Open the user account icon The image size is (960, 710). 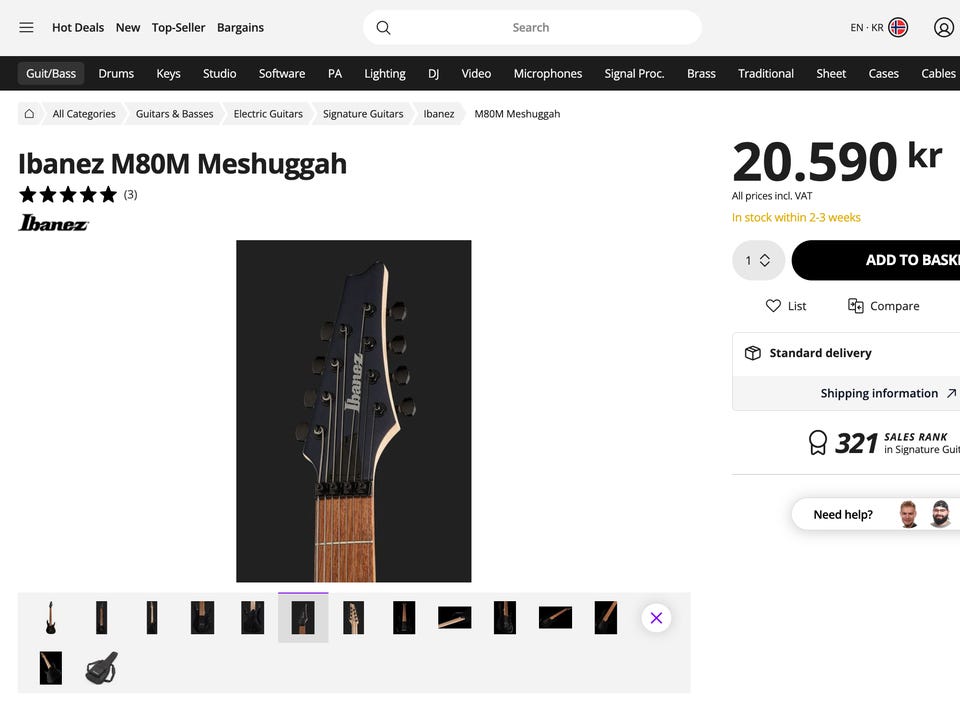coord(943,28)
